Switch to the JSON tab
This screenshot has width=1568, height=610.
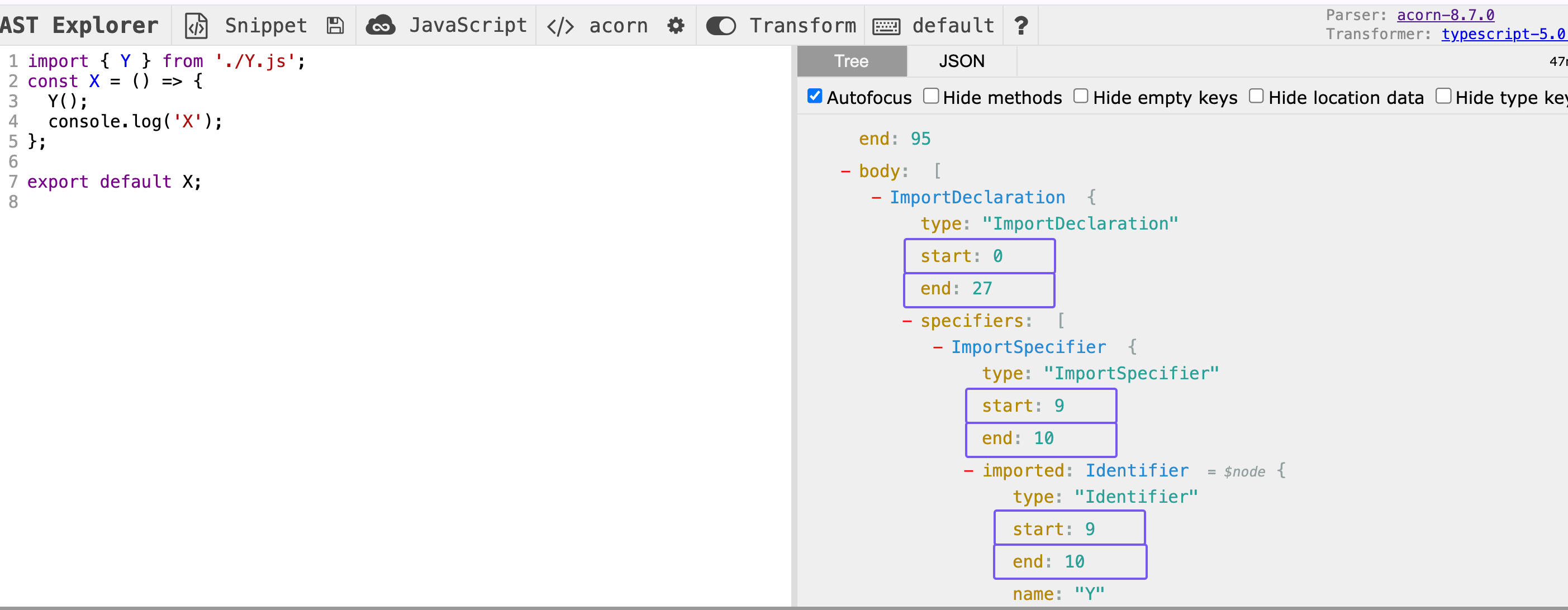961,61
